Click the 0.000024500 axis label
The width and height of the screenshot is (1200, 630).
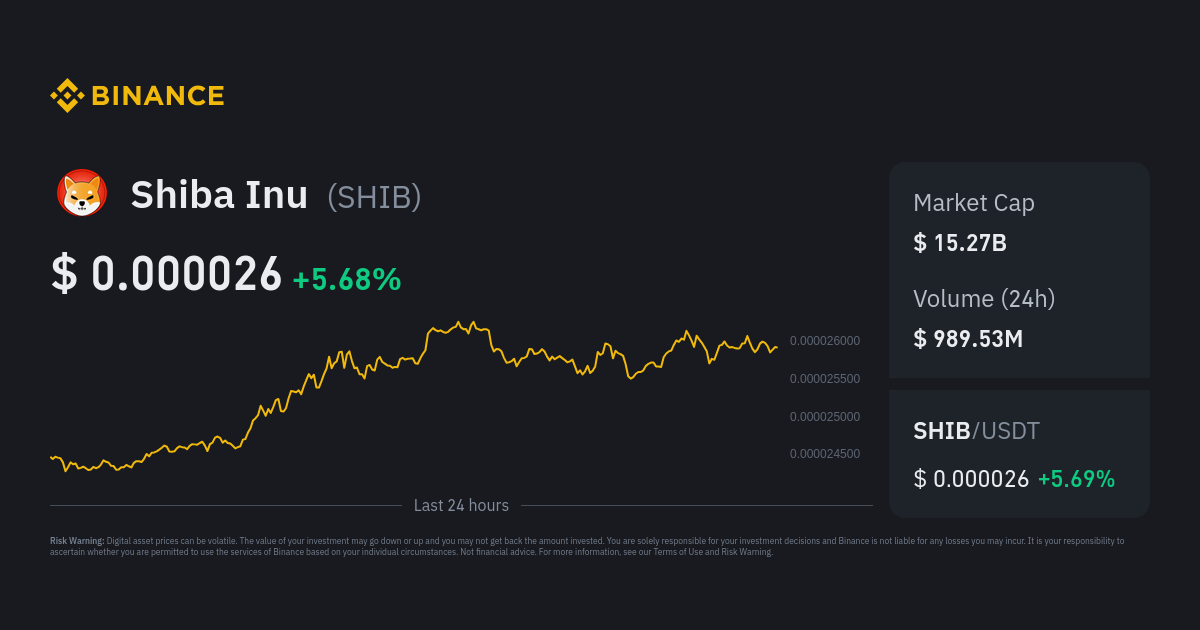pos(825,454)
